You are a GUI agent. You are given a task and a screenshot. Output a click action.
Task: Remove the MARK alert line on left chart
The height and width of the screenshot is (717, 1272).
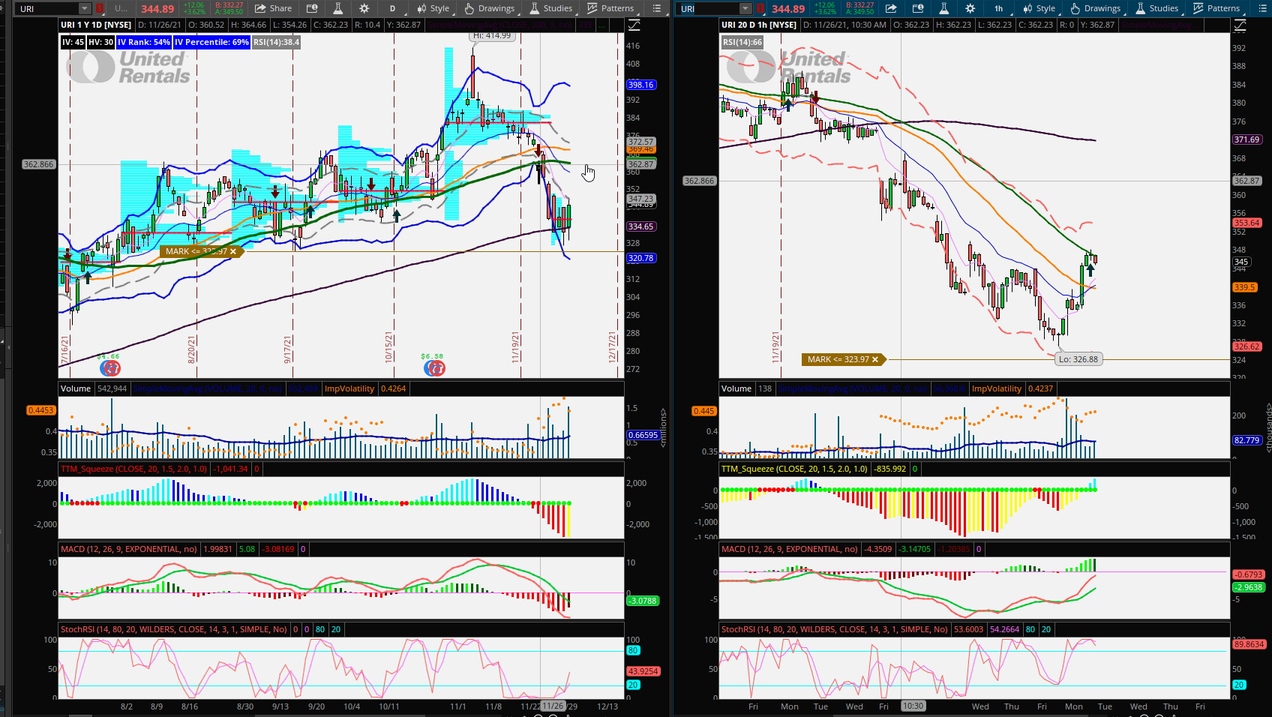pyautogui.click(x=233, y=252)
